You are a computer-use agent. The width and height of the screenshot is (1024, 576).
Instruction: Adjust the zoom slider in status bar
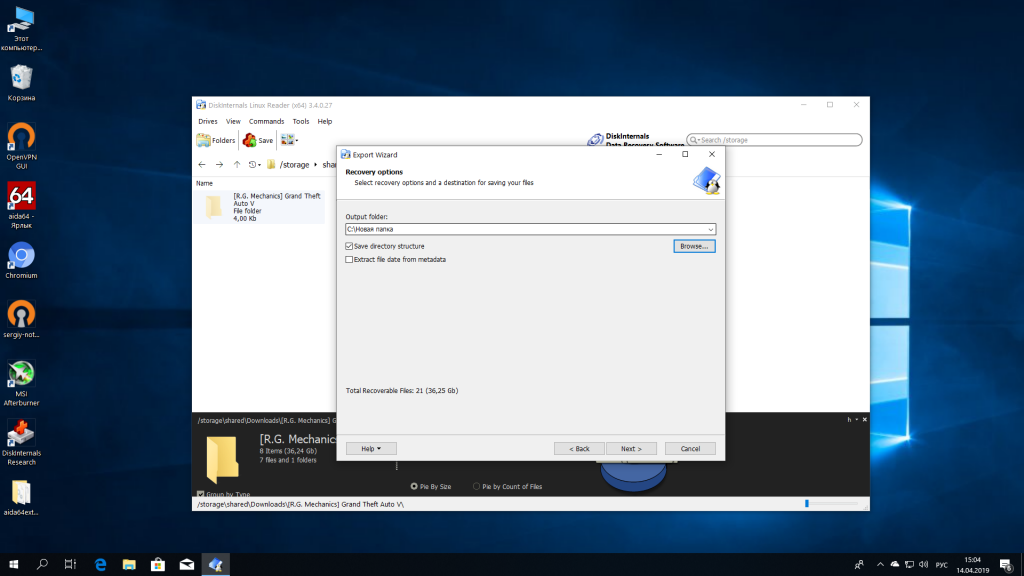(808, 503)
